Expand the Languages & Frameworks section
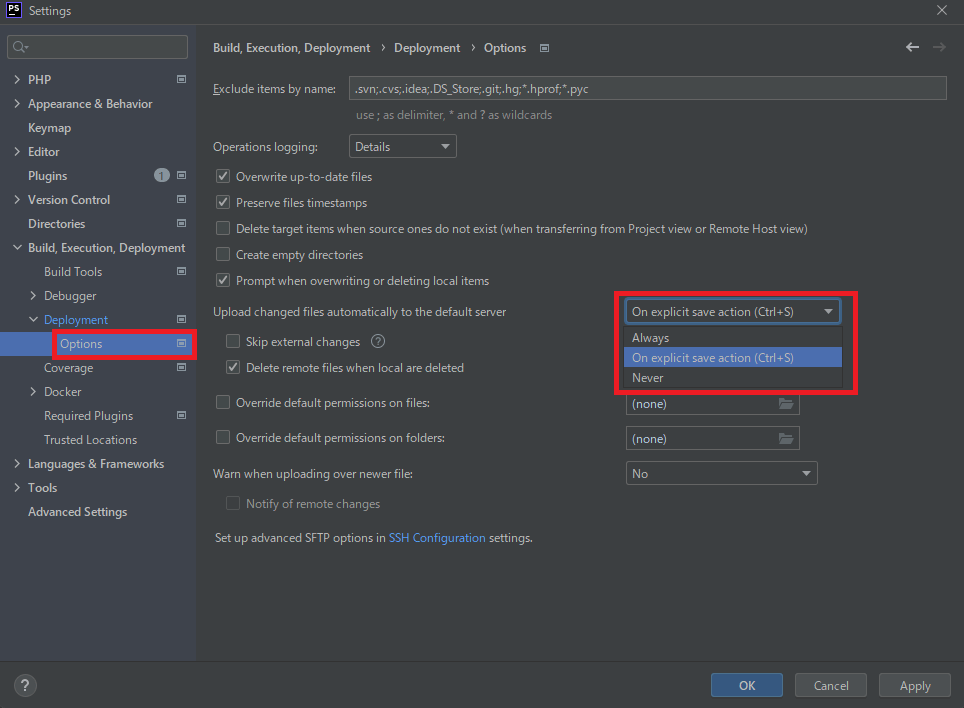Image resolution: width=964 pixels, height=708 pixels. (18, 464)
